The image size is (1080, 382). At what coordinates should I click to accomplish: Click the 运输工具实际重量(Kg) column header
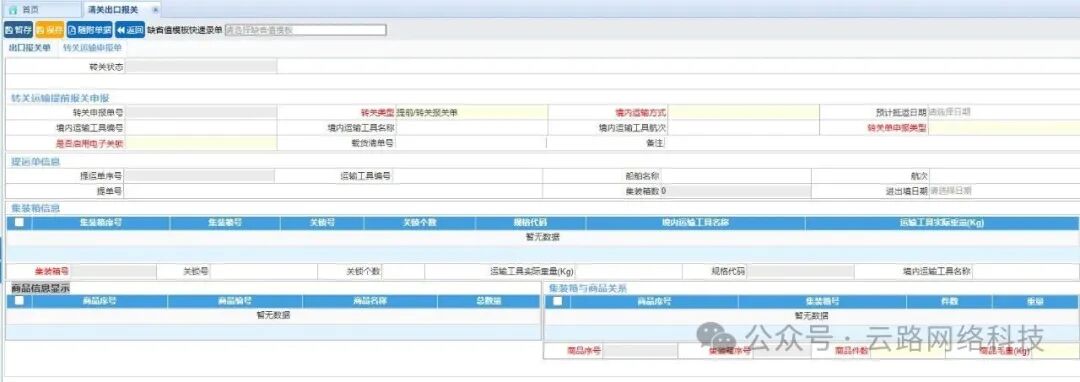coord(942,222)
